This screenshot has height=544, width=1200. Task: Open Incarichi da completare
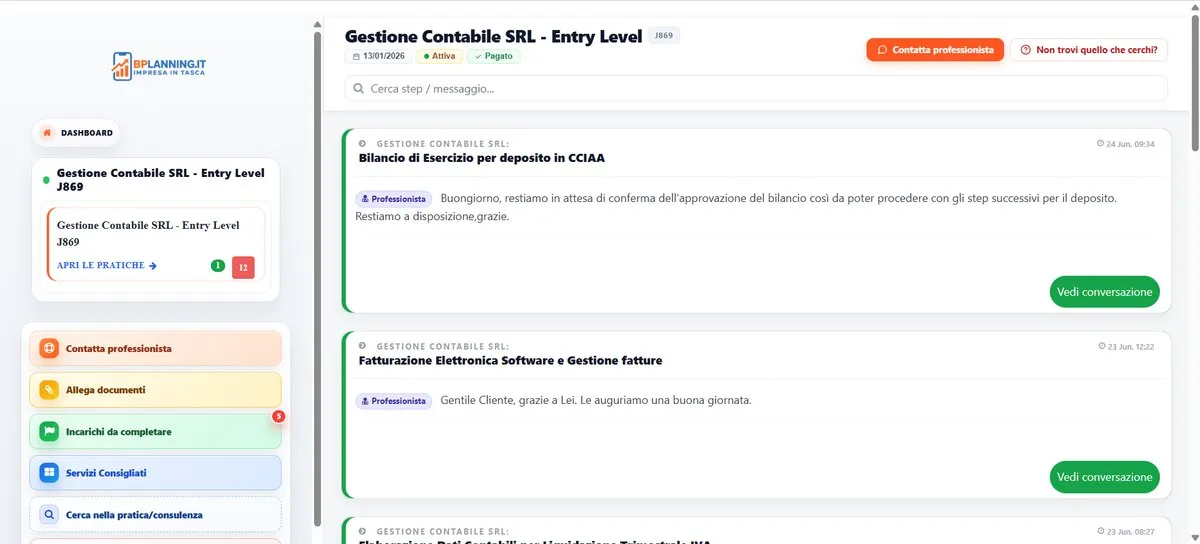click(155, 431)
